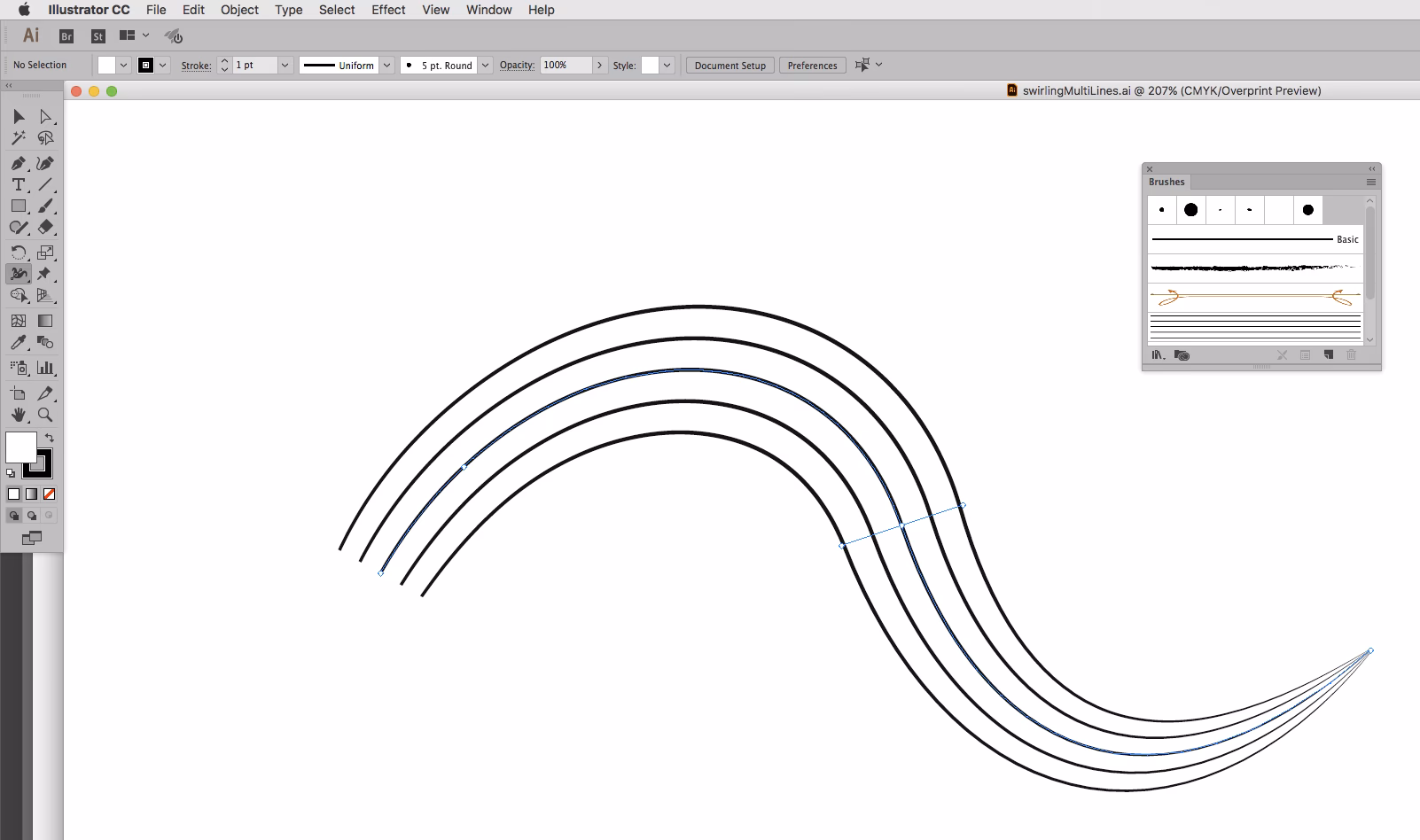Open the variable width profile dropdown
The image size is (1420, 840).
(x=387, y=65)
